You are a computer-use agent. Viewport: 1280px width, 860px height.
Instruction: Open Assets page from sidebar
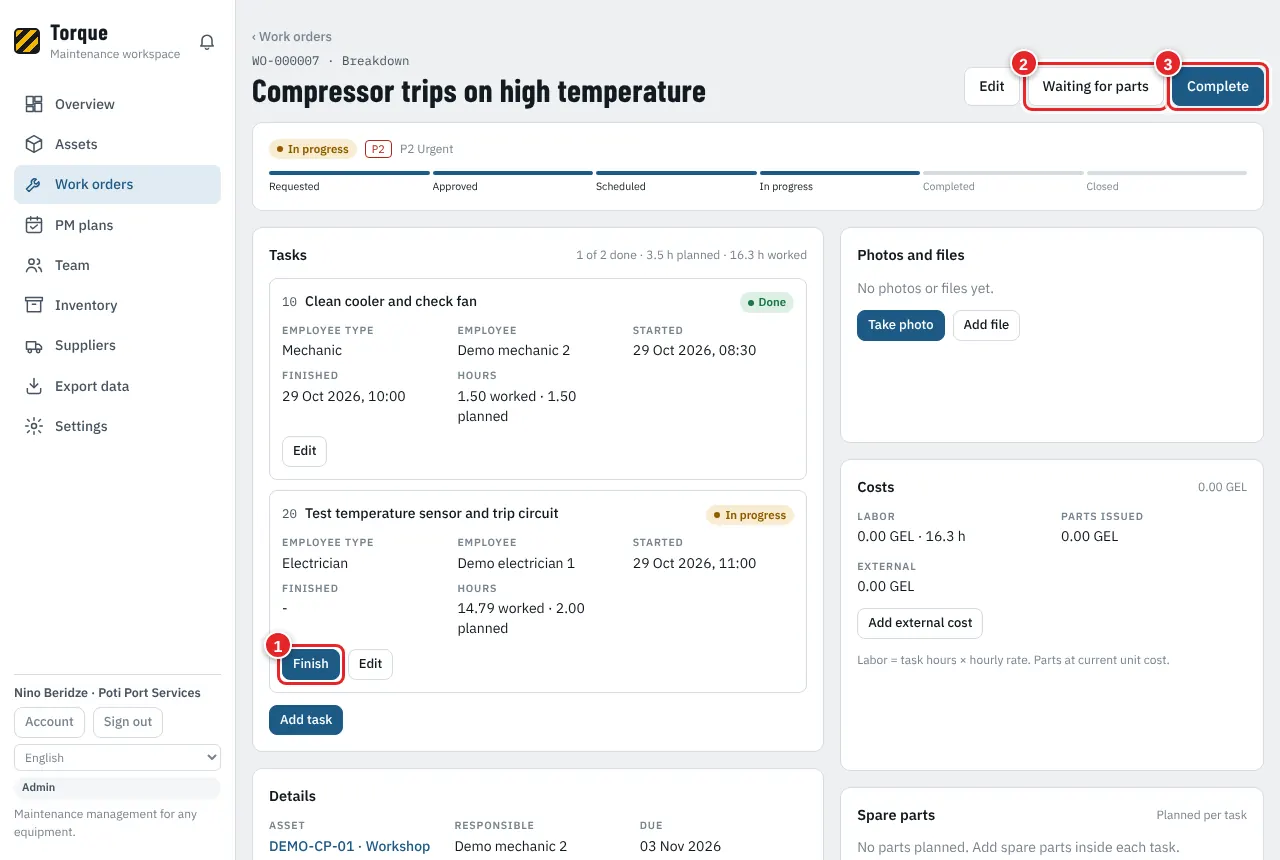[x=117, y=144]
